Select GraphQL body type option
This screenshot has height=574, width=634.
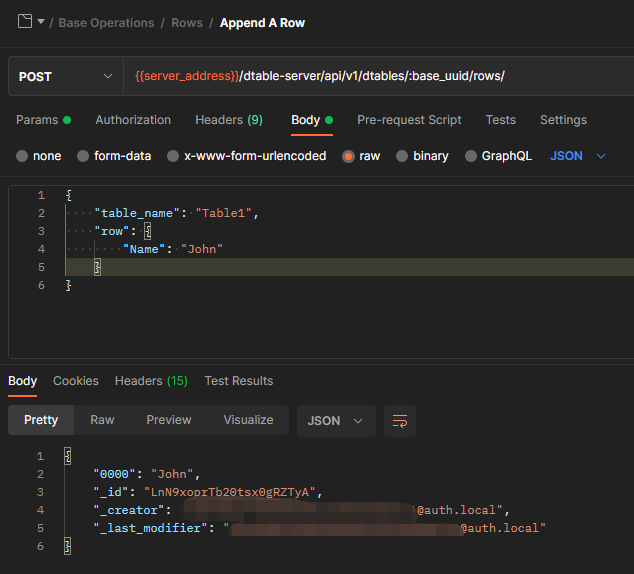pos(471,156)
